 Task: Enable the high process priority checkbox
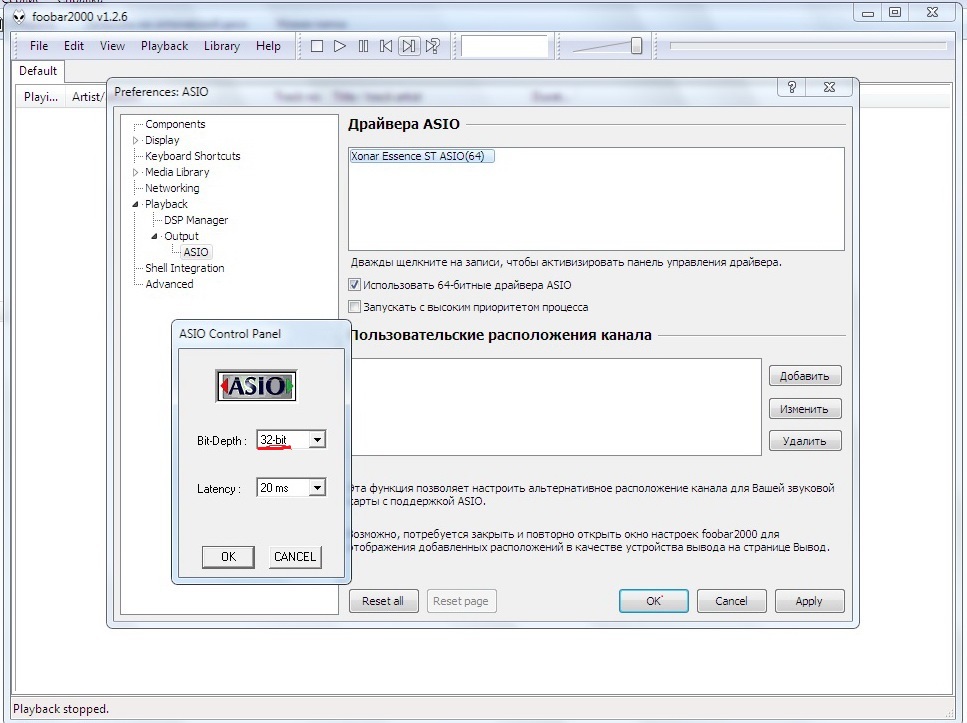click(x=354, y=307)
